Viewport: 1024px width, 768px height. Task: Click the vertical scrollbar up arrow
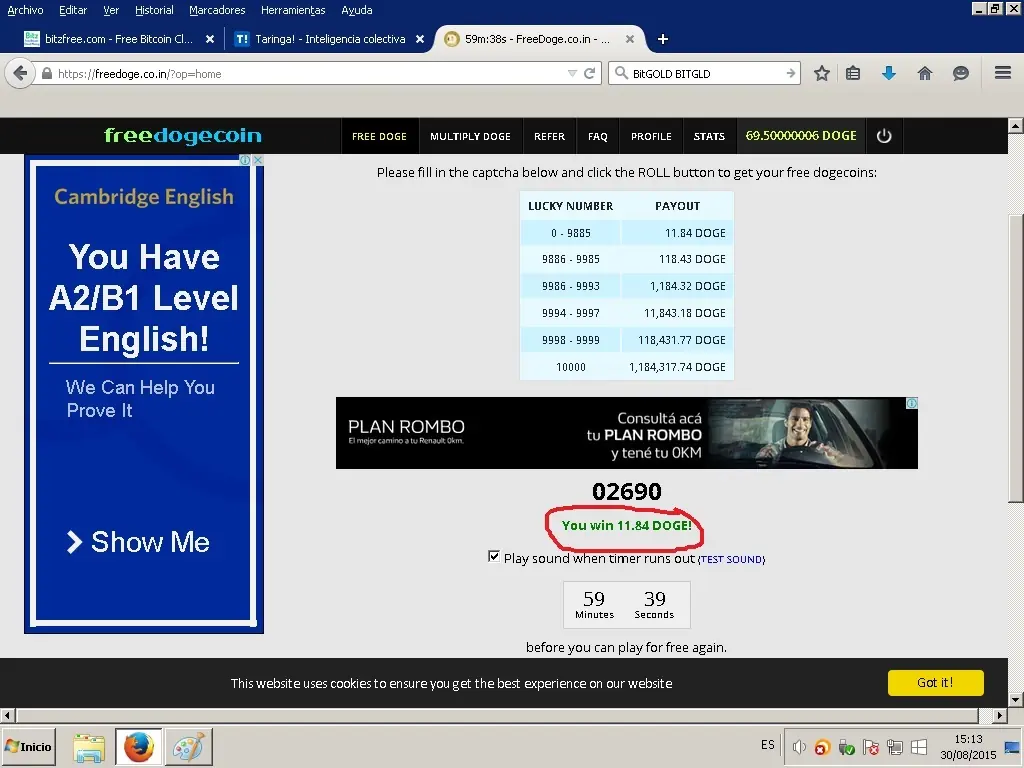(x=1016, y=125)
